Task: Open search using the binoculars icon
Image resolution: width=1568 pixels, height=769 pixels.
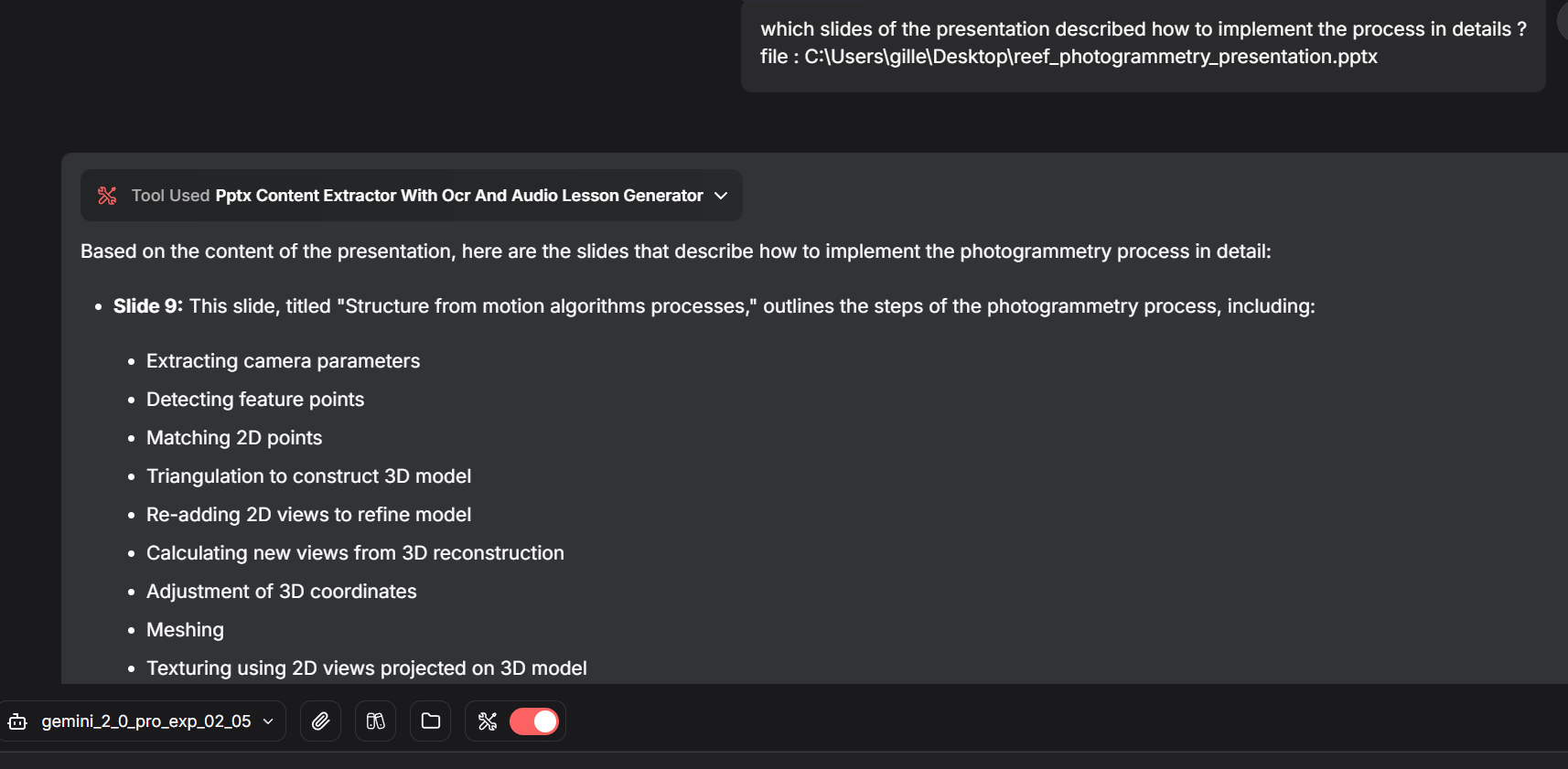Action: 375,721
